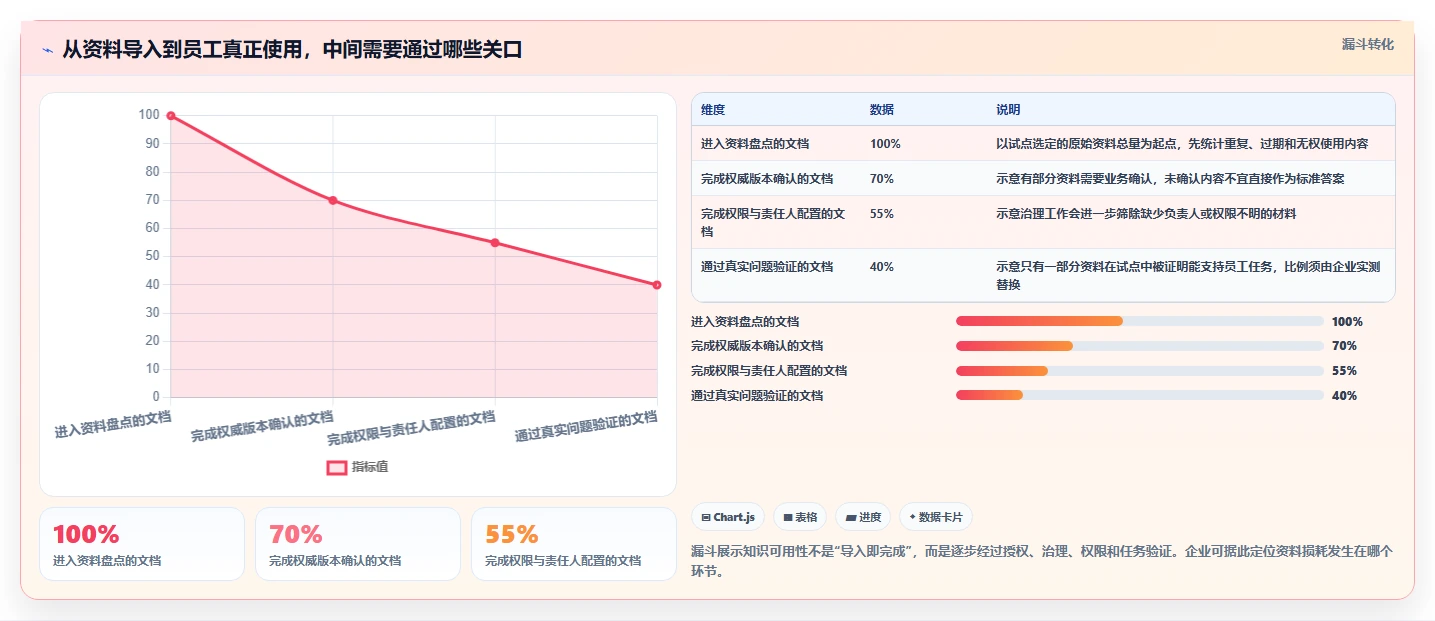Click the progress bar for 进入资料盘点的文档

[x=1140, y=321]
